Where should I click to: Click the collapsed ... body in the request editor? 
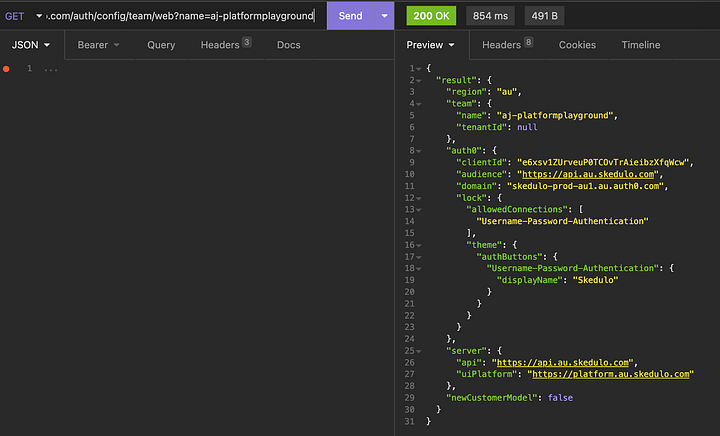coord(51,69)
